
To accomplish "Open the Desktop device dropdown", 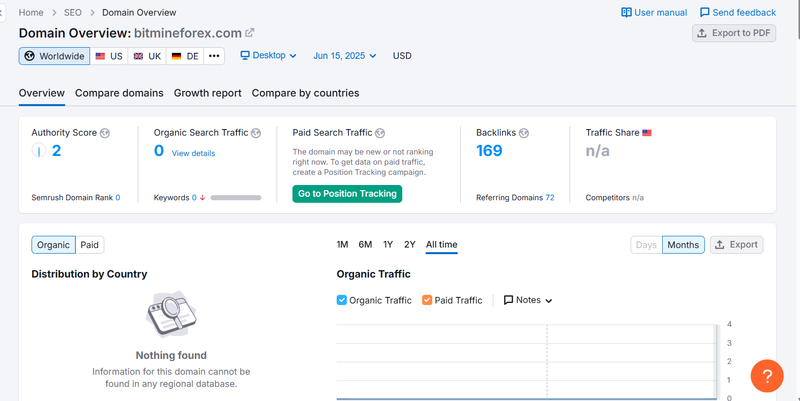I will (x=268, y=56).
